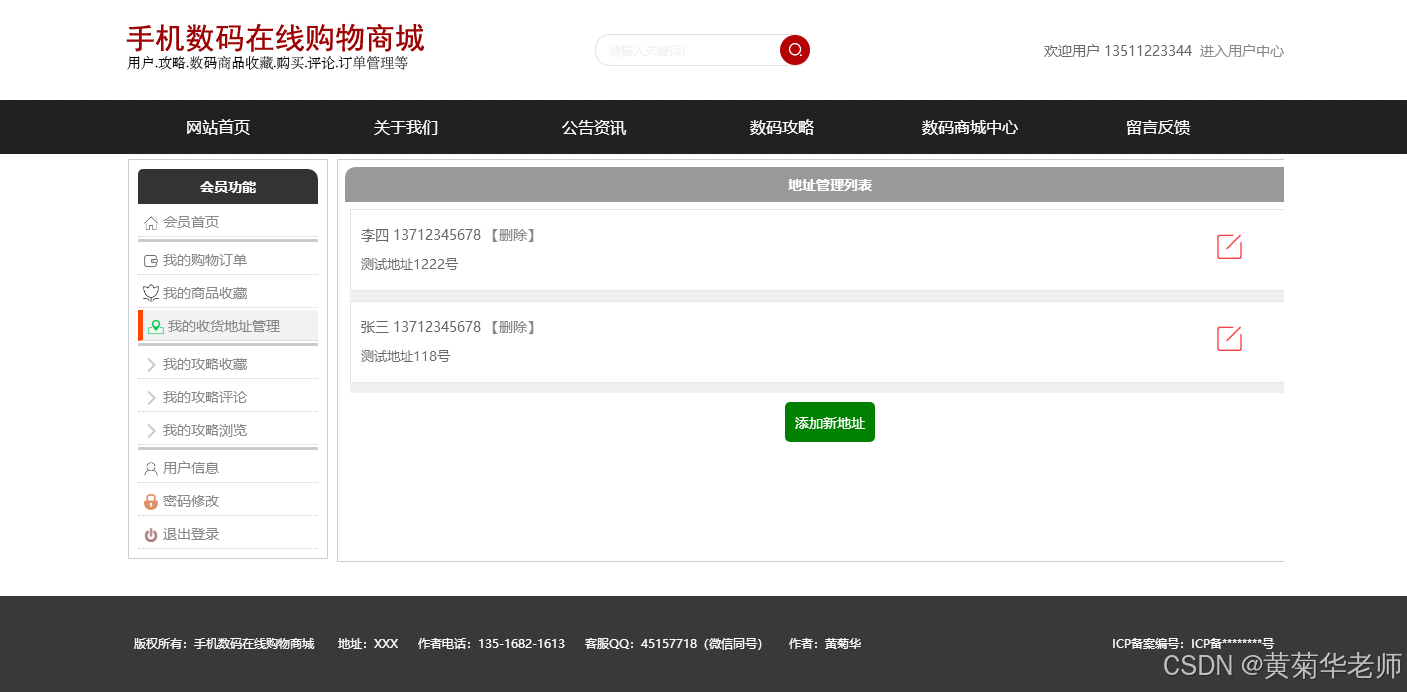Viewport: 1407px width, 692px height.
Task: Click the 添加新地址 green button
Action: pos(830,422)
